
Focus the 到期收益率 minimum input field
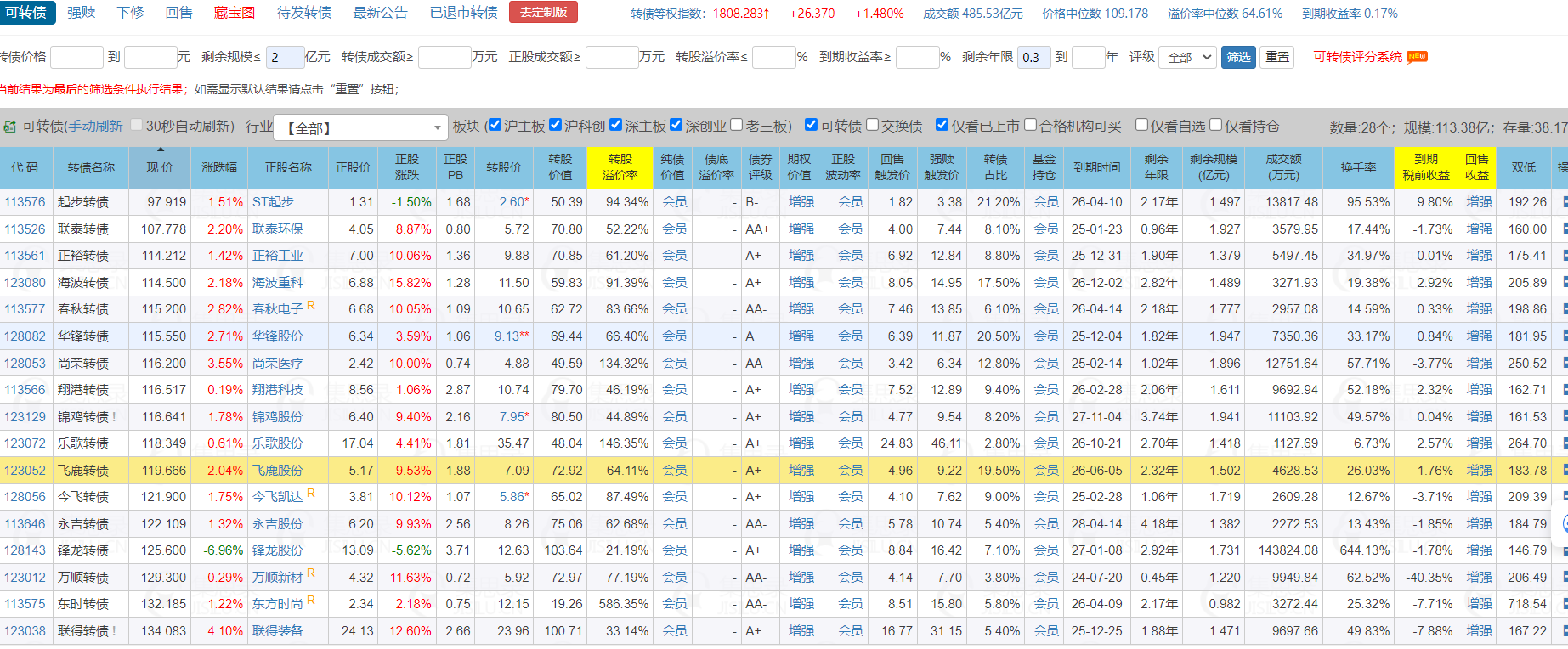[917, 58]
